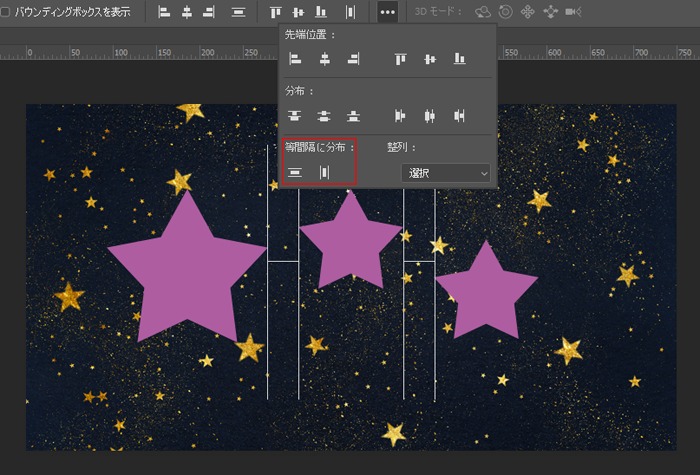
Task: Align right edges under 先端位置 in popup
Action: [354, 58]
